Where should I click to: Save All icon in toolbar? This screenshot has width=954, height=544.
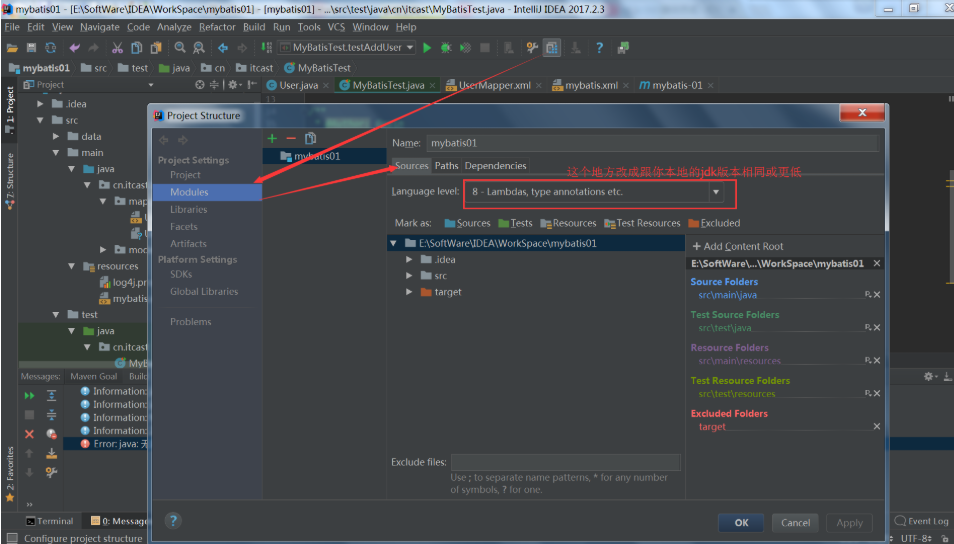coord(32,47)
